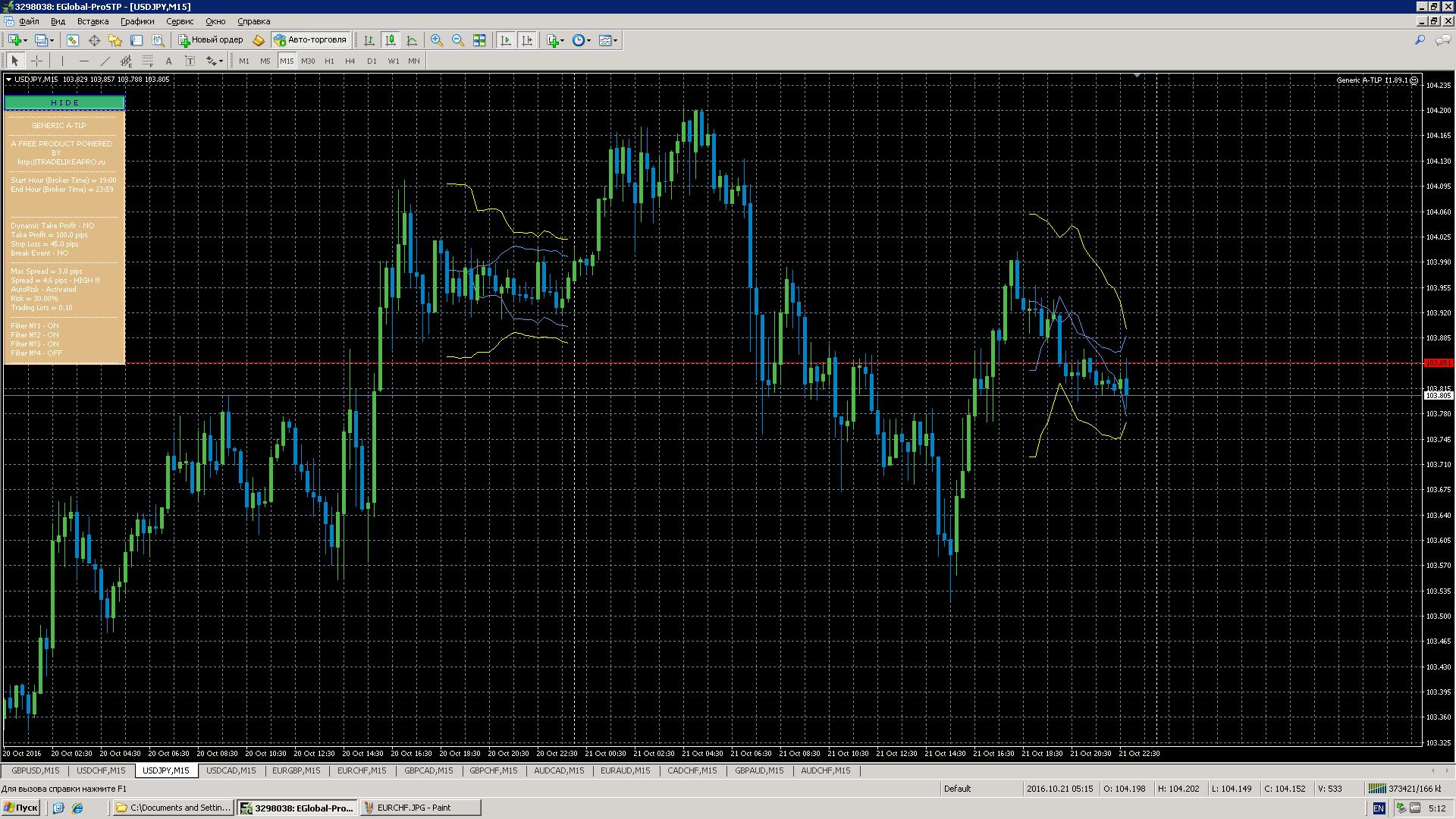
Task: Open the Сервис menu
Action: click(x=180, y=21)
